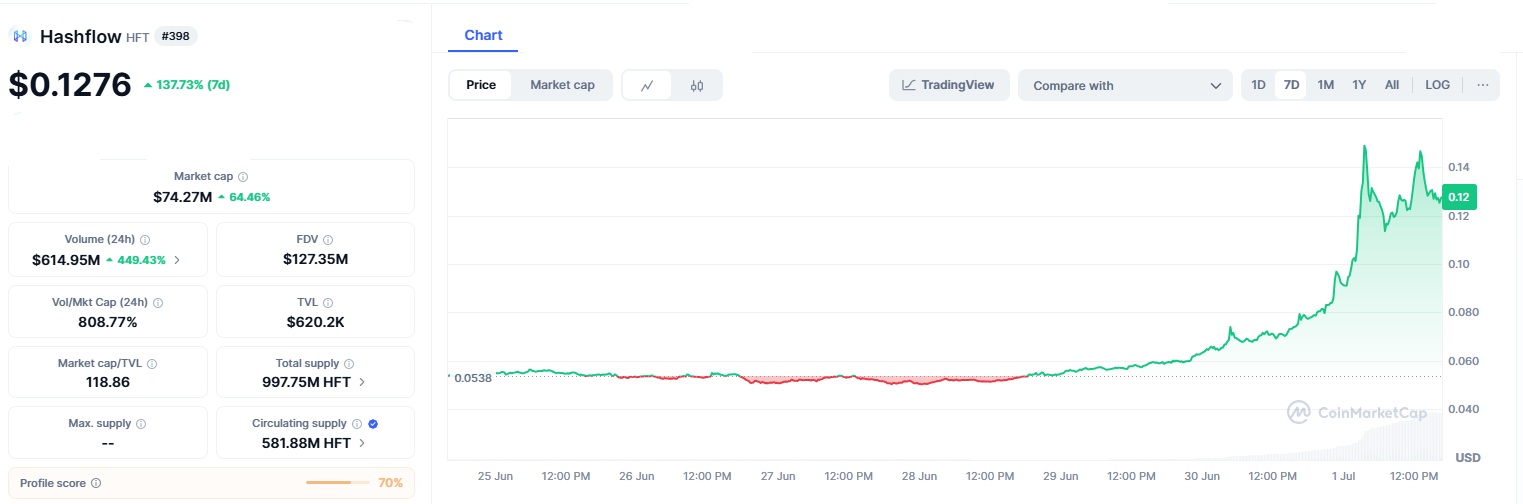The width and height of the screenshot is (1523, 504).
Task: Click the Circulating supply verified badge
Action: (x=373, y=424)
